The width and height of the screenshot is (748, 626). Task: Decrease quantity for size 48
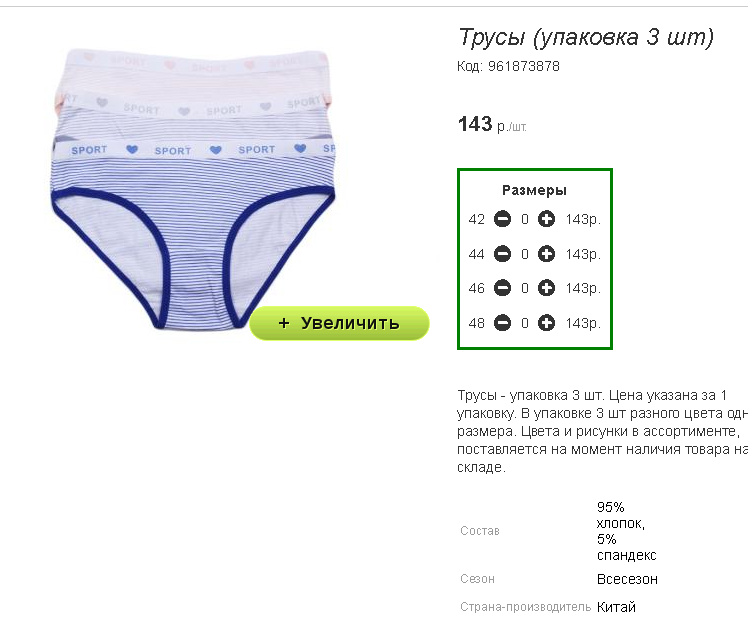click(x=502, y=323)
